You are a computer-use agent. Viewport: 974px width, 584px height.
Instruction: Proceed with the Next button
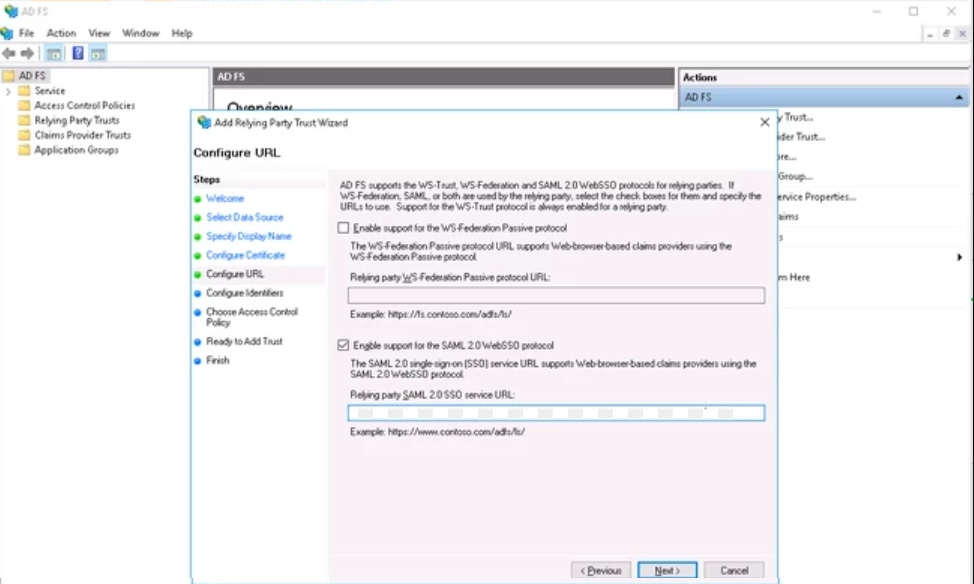[x=667, y=570]
